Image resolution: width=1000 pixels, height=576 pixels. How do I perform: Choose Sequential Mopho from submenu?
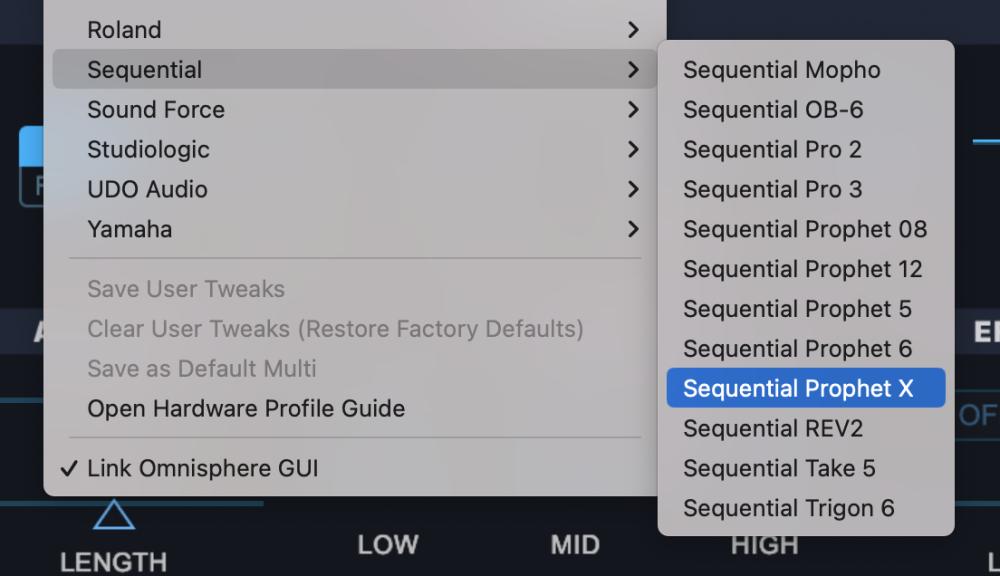click(x=781, y=70)
